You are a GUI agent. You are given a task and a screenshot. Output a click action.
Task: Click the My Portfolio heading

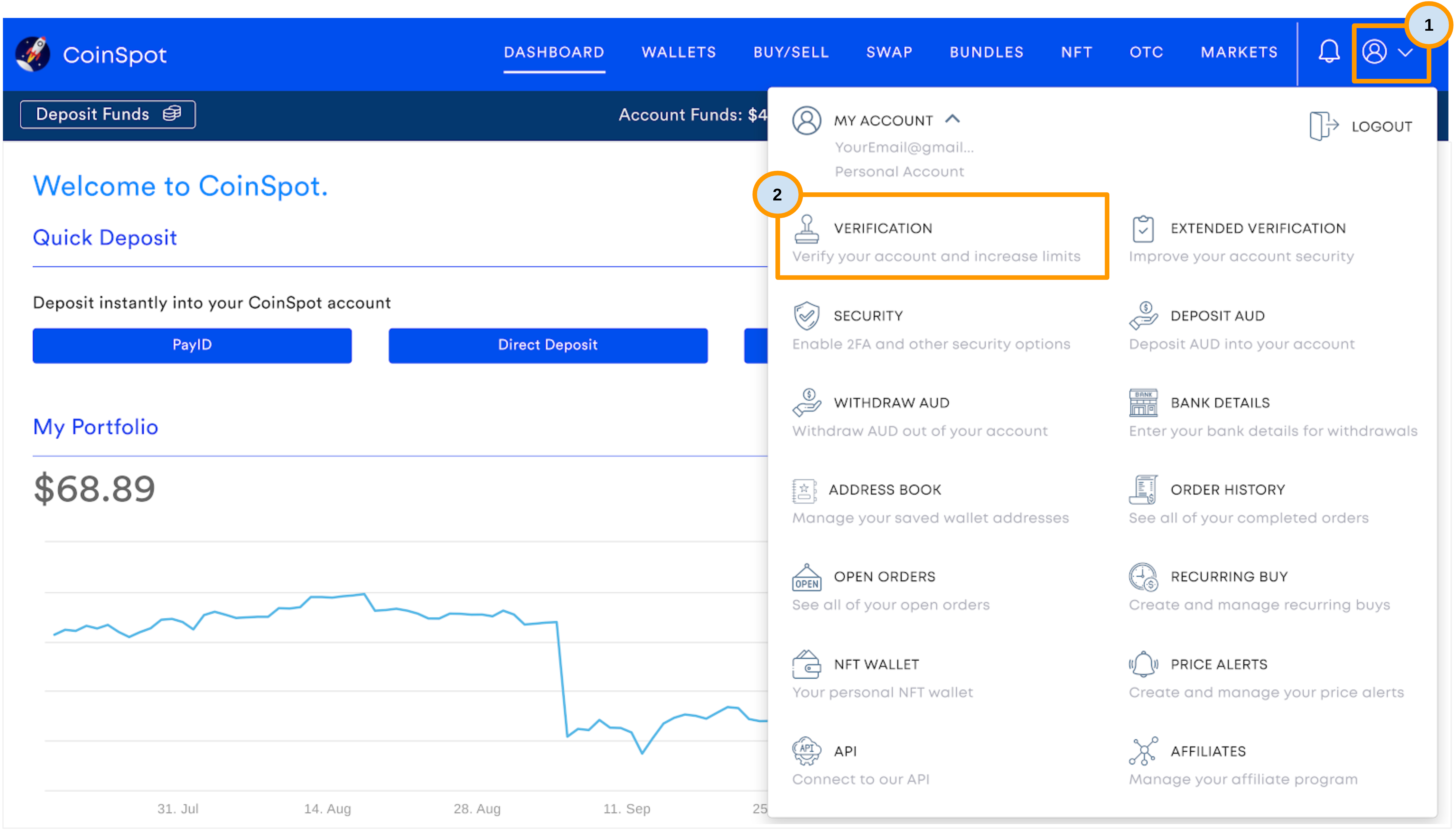tap(95, 427)
